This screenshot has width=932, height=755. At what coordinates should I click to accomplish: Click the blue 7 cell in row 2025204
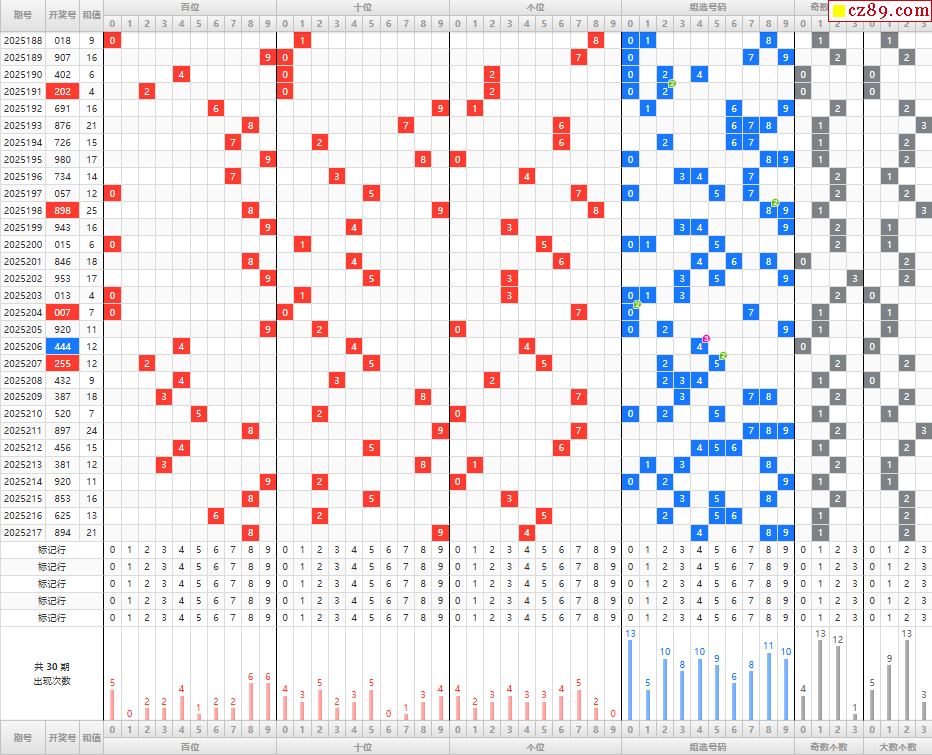[x=751, y=313]
